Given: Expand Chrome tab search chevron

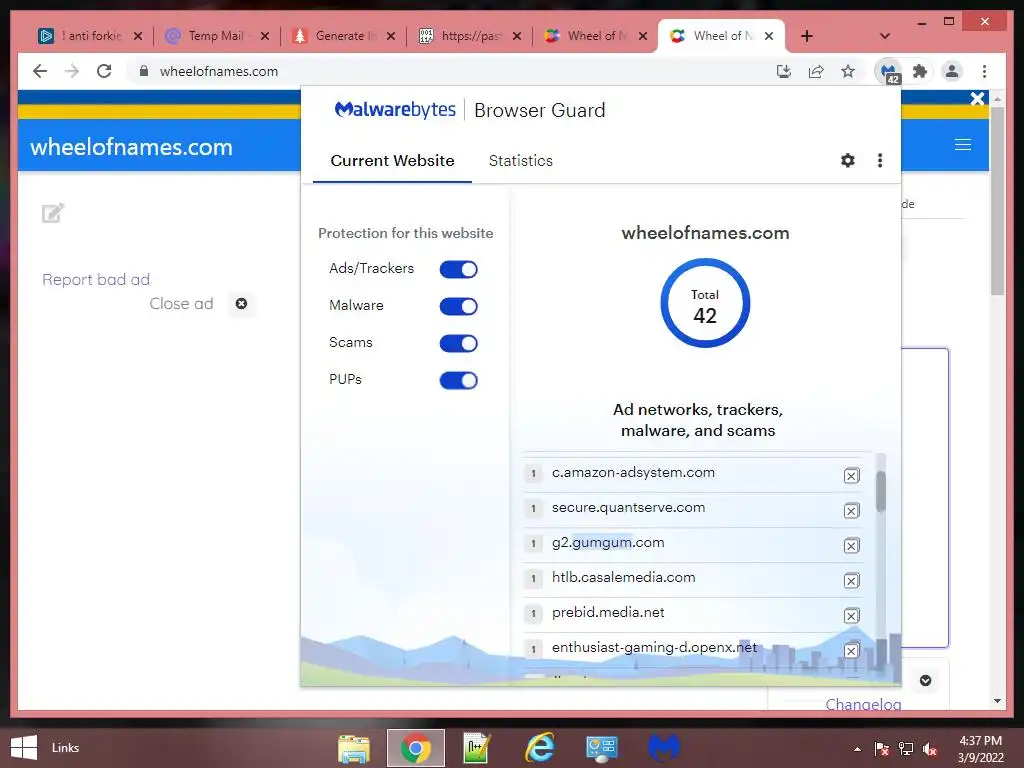Looking at the screenshot, I should (884, 36).
